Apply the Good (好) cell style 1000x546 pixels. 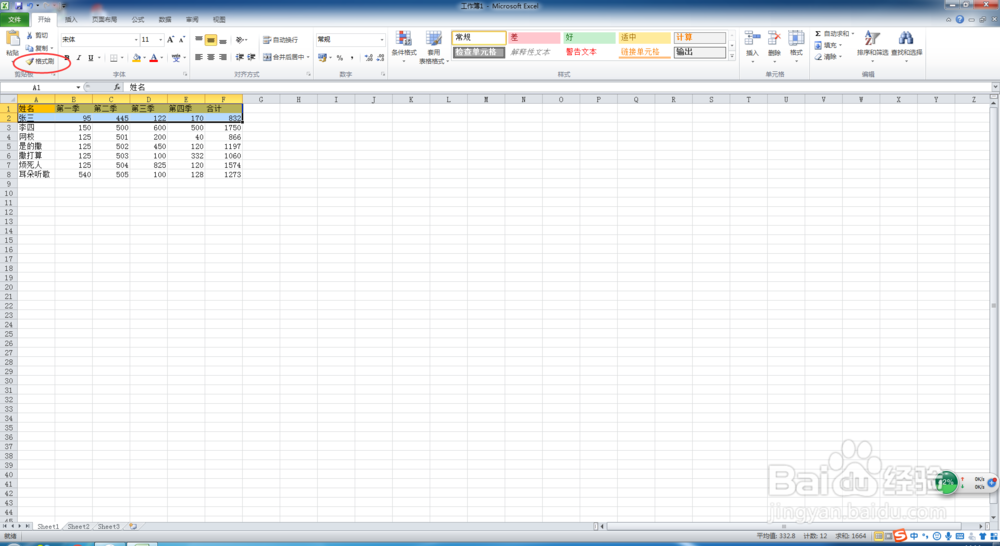(589, 38)
